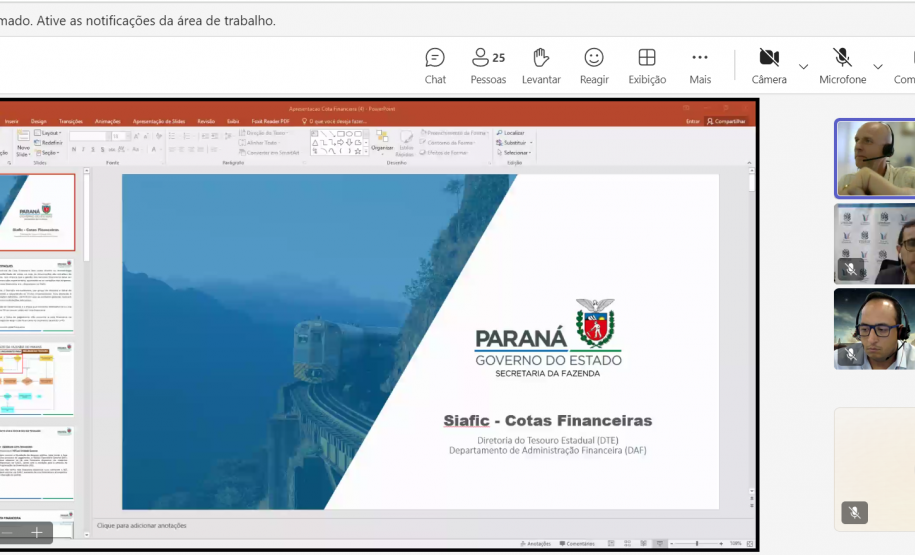915x555 pixels.
Task: Turn on the Câmera
Action: point(769,66)
